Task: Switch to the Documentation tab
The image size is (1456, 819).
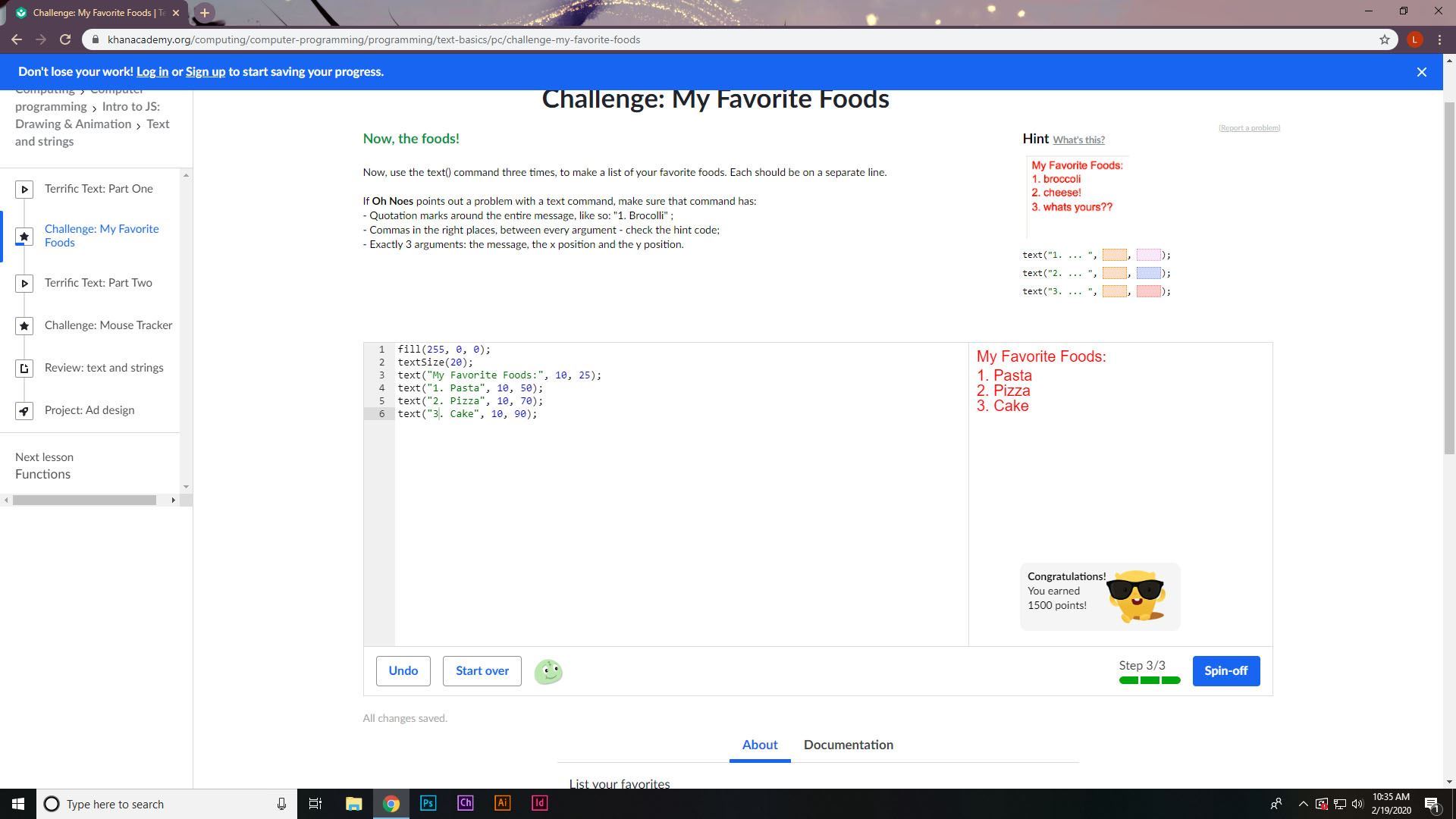Action: 848,745
